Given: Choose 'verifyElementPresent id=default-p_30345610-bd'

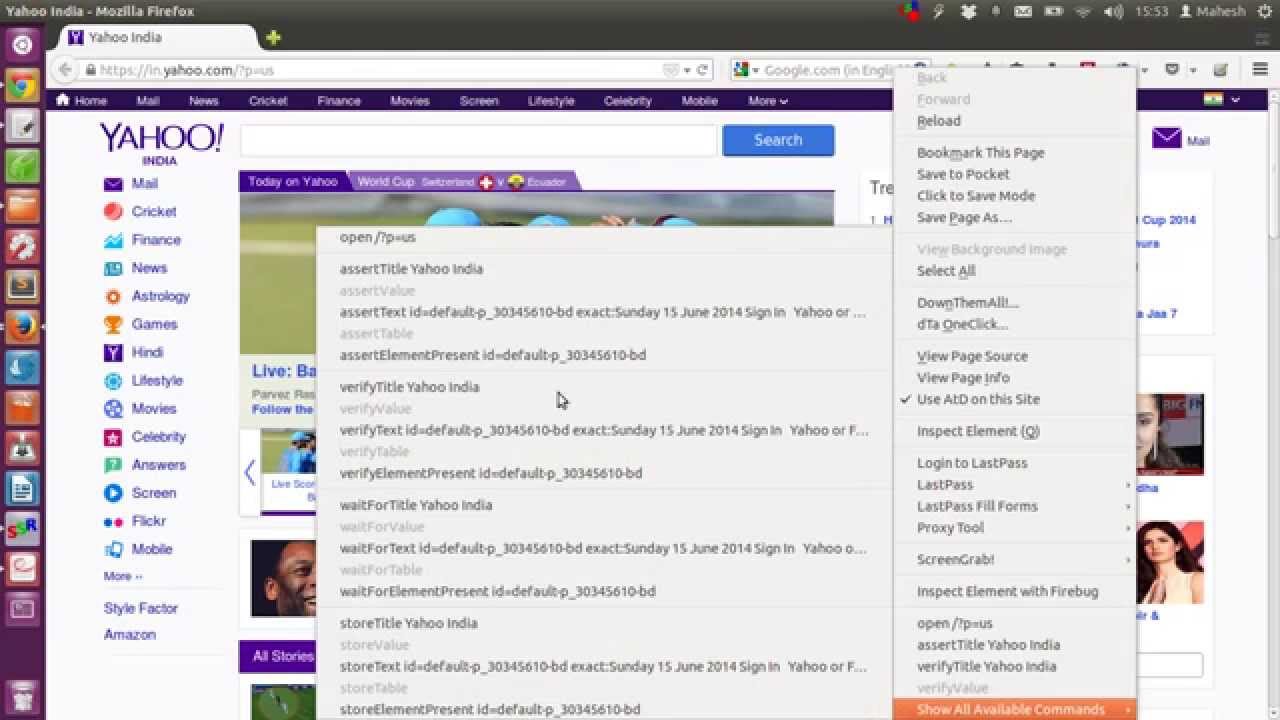Looking at the screenshot, I should [604, 473].
